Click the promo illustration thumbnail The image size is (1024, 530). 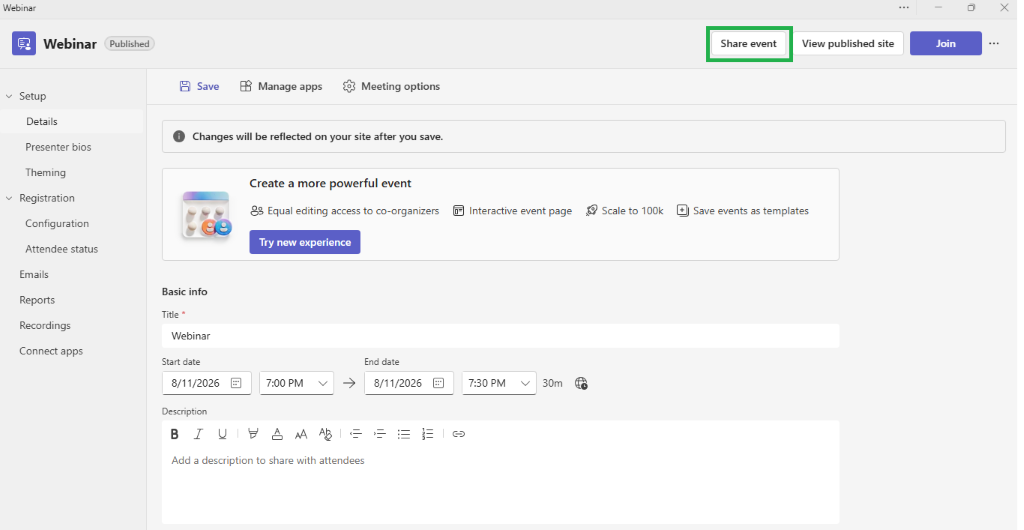click(206, 215)
